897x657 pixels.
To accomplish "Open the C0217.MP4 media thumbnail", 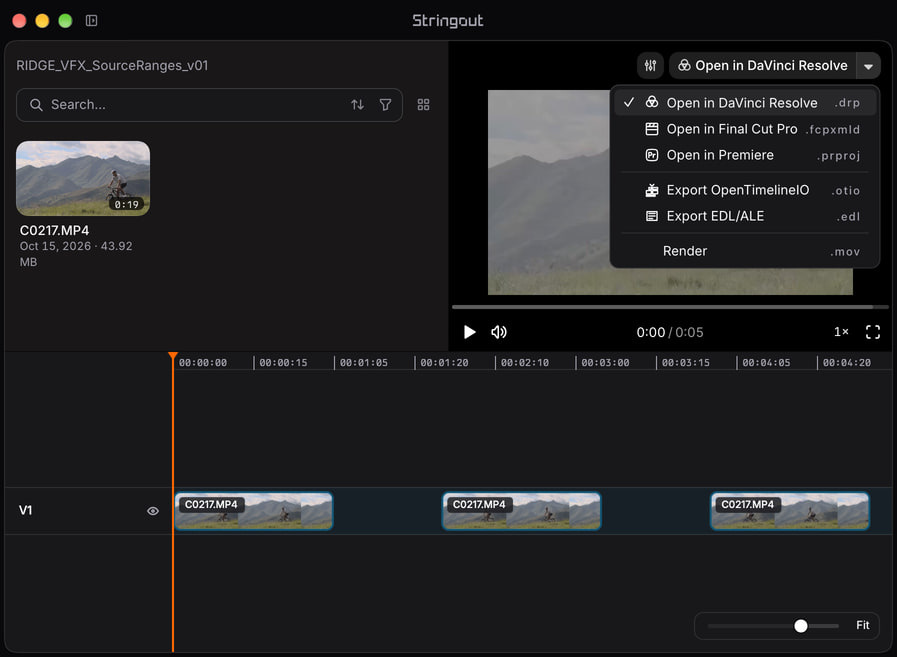I will tap(83, 178).
